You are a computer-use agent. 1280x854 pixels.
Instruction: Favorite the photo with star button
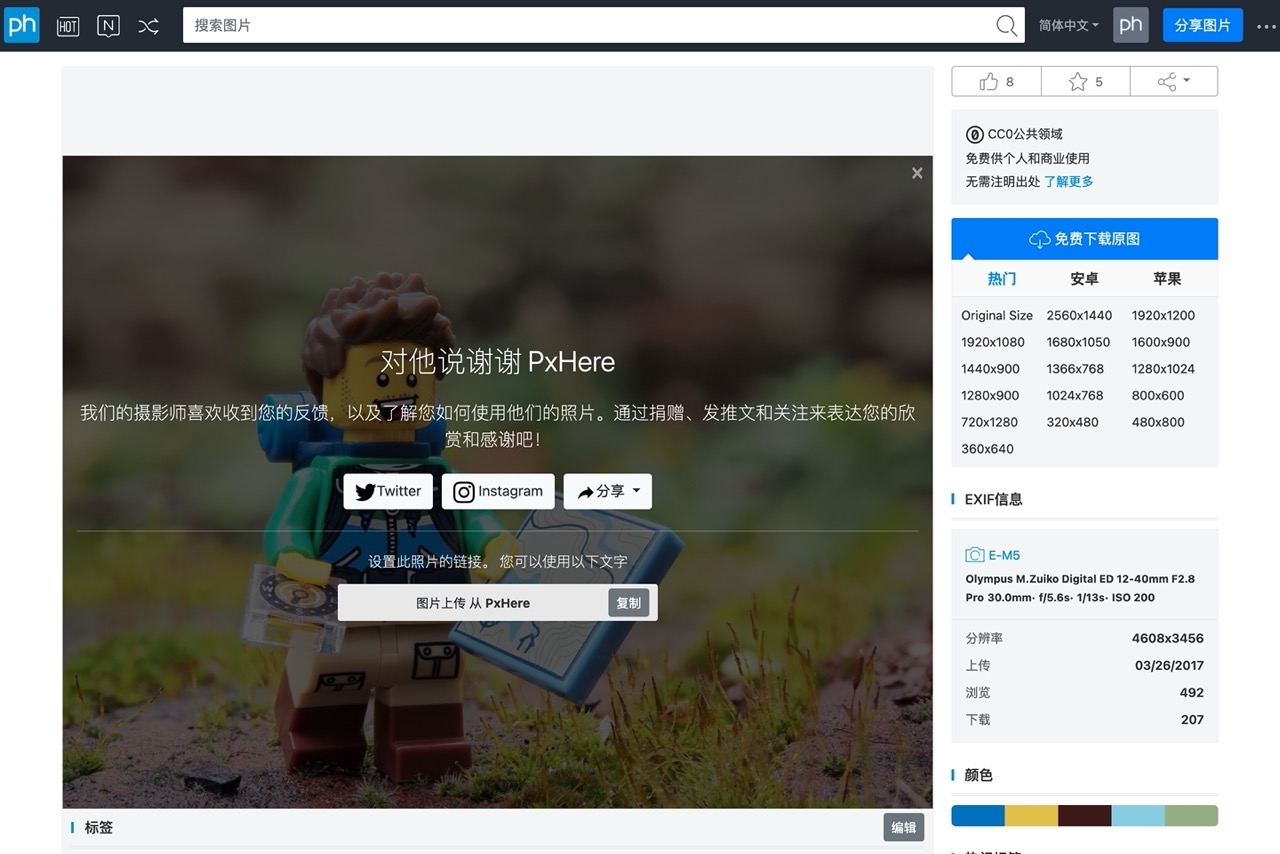(x=1085, y=81)
